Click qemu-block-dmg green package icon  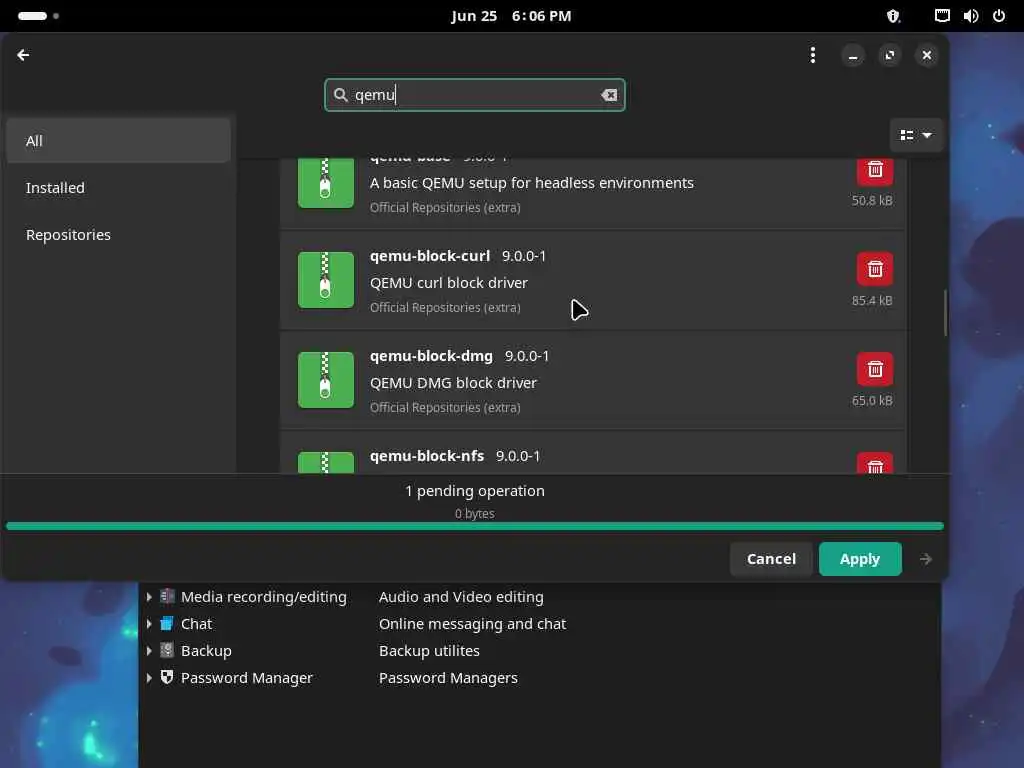[x=326, y=379]
